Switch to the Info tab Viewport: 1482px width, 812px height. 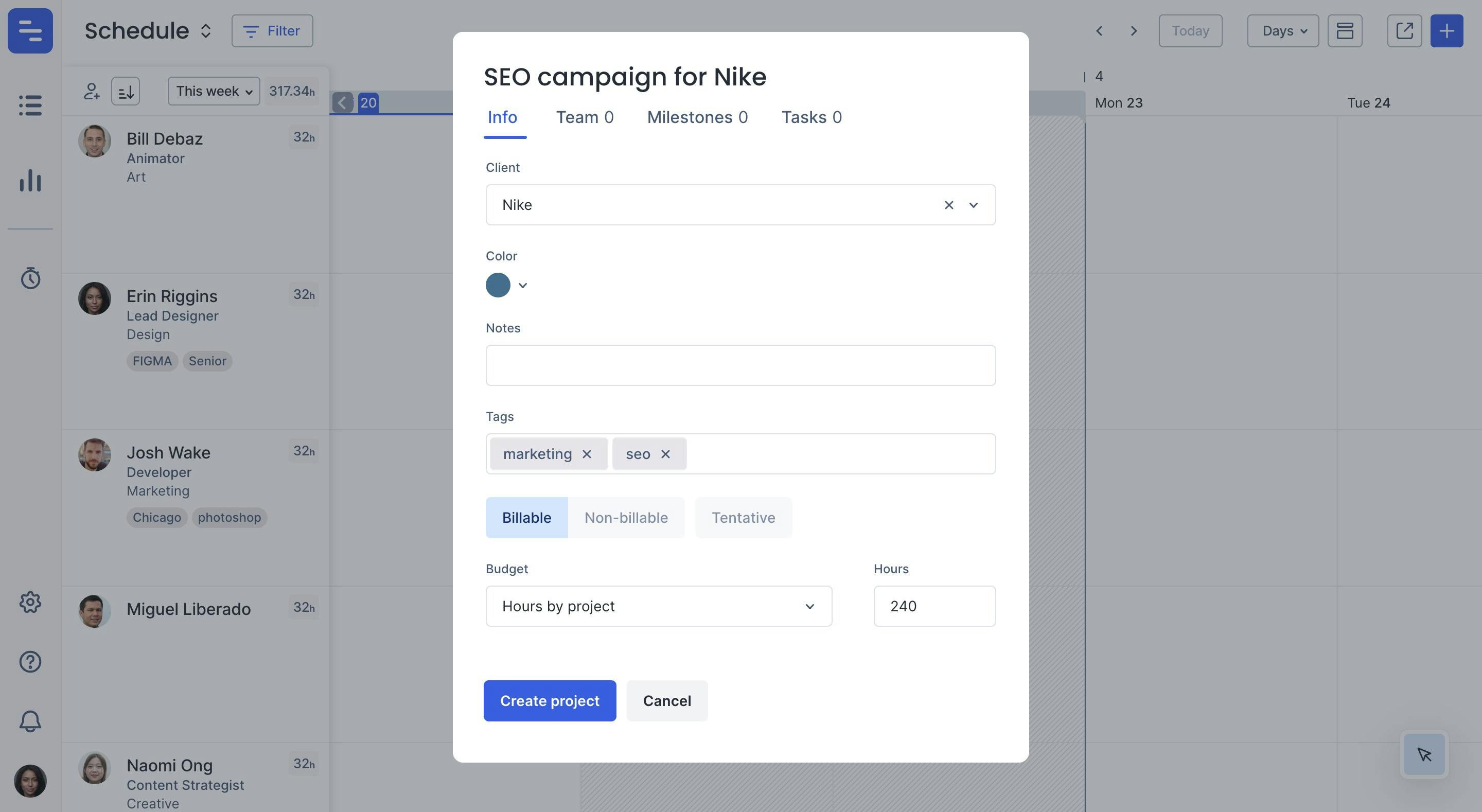click(502, 117)
